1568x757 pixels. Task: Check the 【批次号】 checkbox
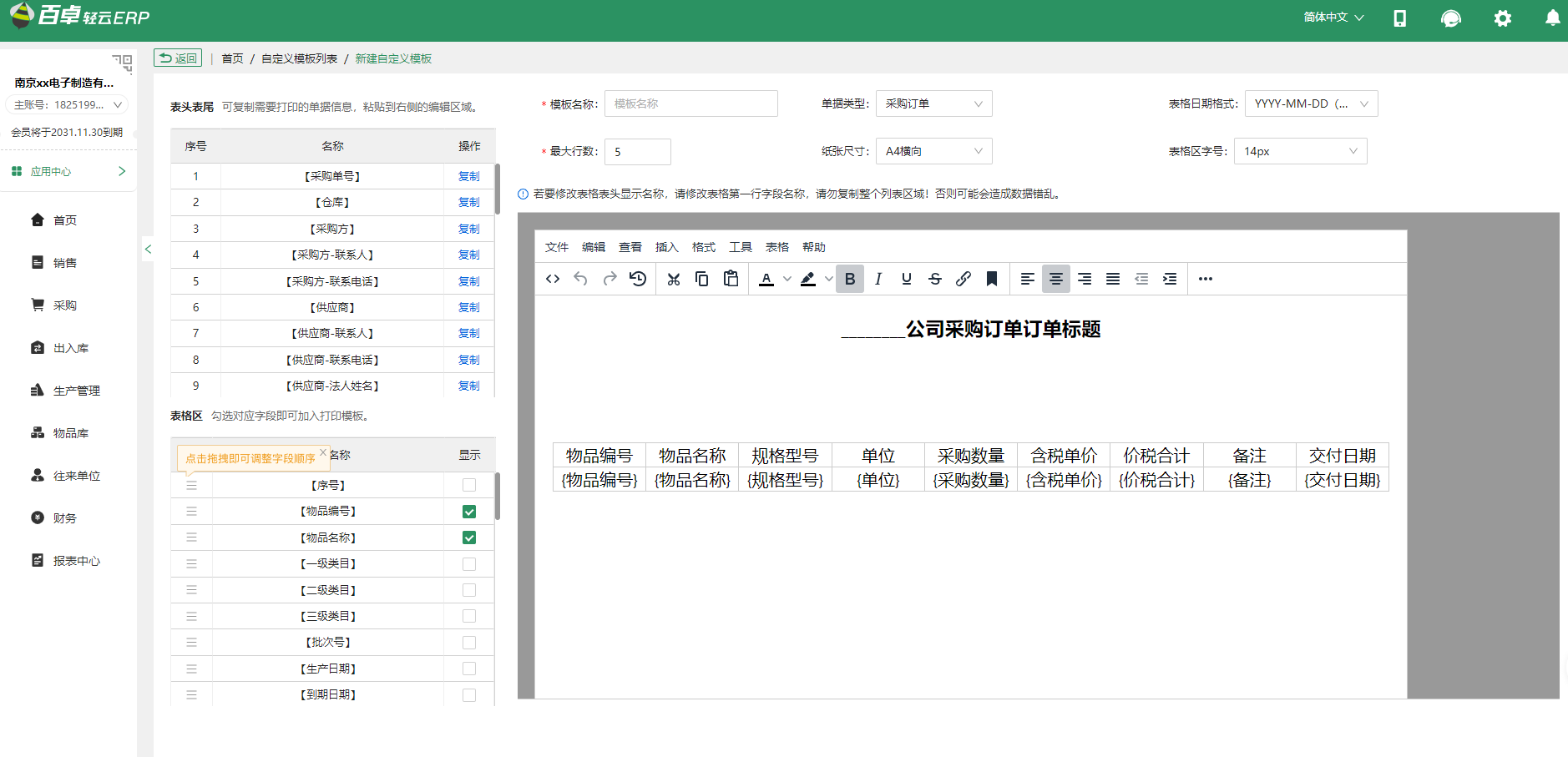click(x=469, y=643)
